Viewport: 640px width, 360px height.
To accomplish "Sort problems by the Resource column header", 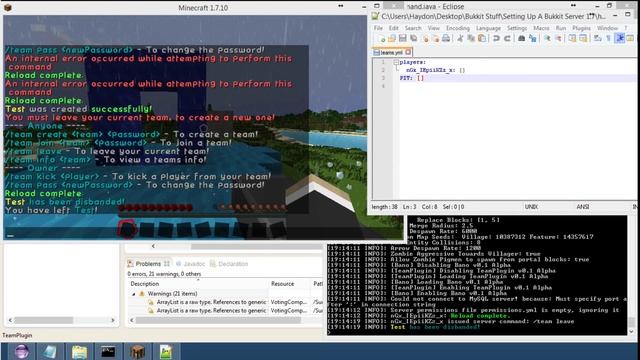I will click(289, 284).
